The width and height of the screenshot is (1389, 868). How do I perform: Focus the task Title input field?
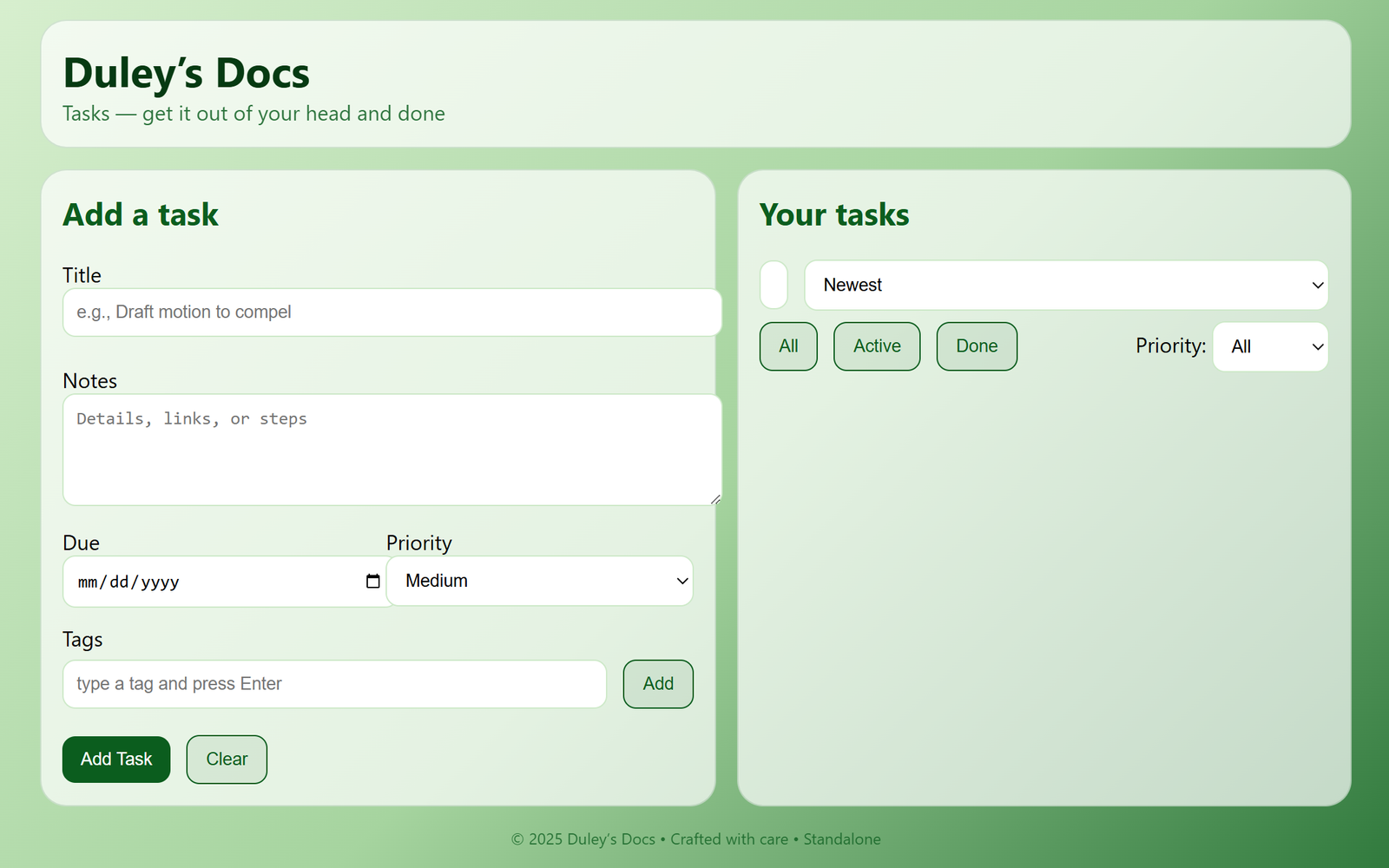point(392,312)
